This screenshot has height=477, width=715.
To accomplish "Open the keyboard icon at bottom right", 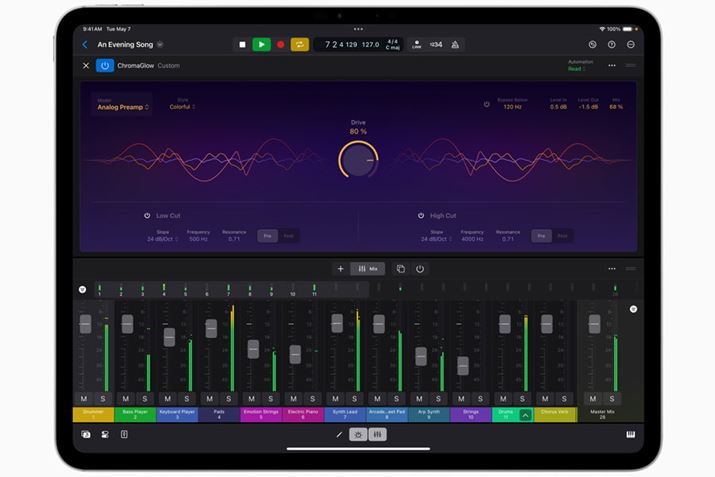I will [x=630, y=434].
